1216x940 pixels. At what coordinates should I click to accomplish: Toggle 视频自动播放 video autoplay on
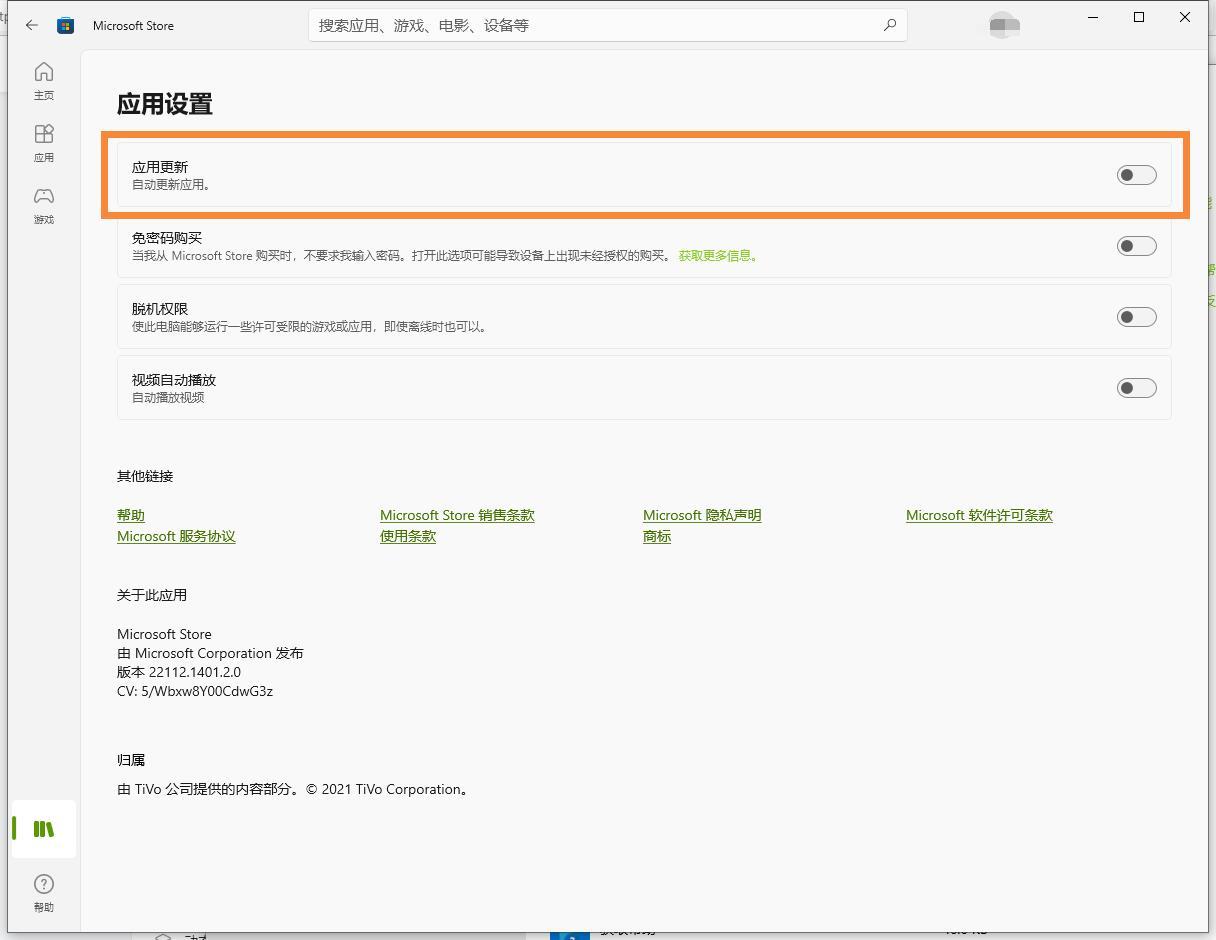click(x=1136, y=387)
